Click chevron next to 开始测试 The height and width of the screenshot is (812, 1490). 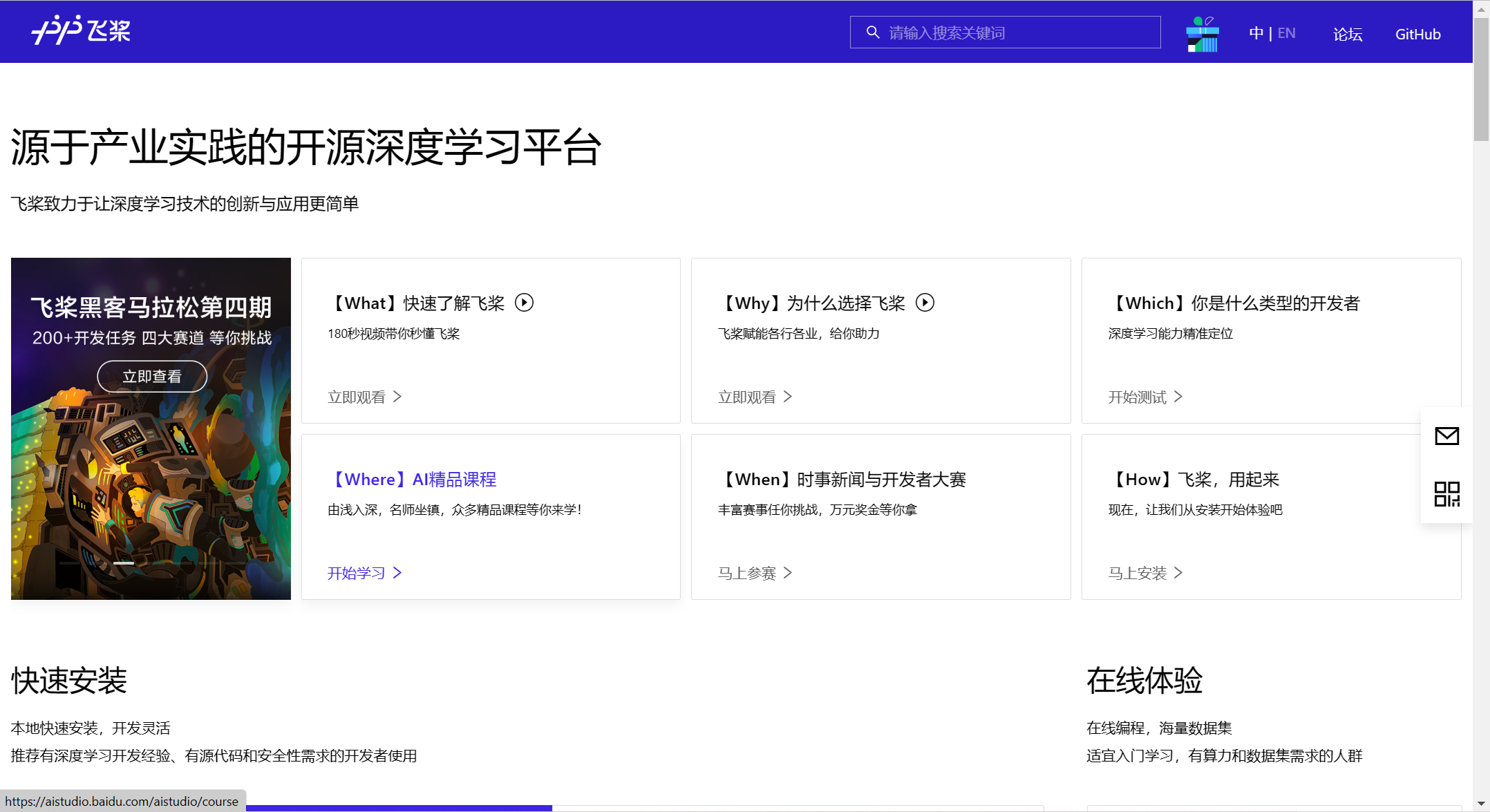tap(1178, 397)
